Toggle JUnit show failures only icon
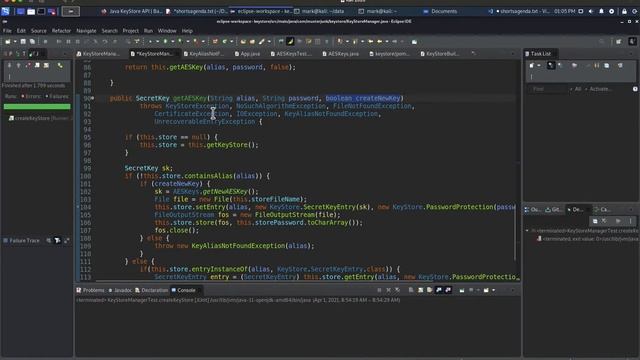Viewport: 640px width, 360px height. click(28, 65)
